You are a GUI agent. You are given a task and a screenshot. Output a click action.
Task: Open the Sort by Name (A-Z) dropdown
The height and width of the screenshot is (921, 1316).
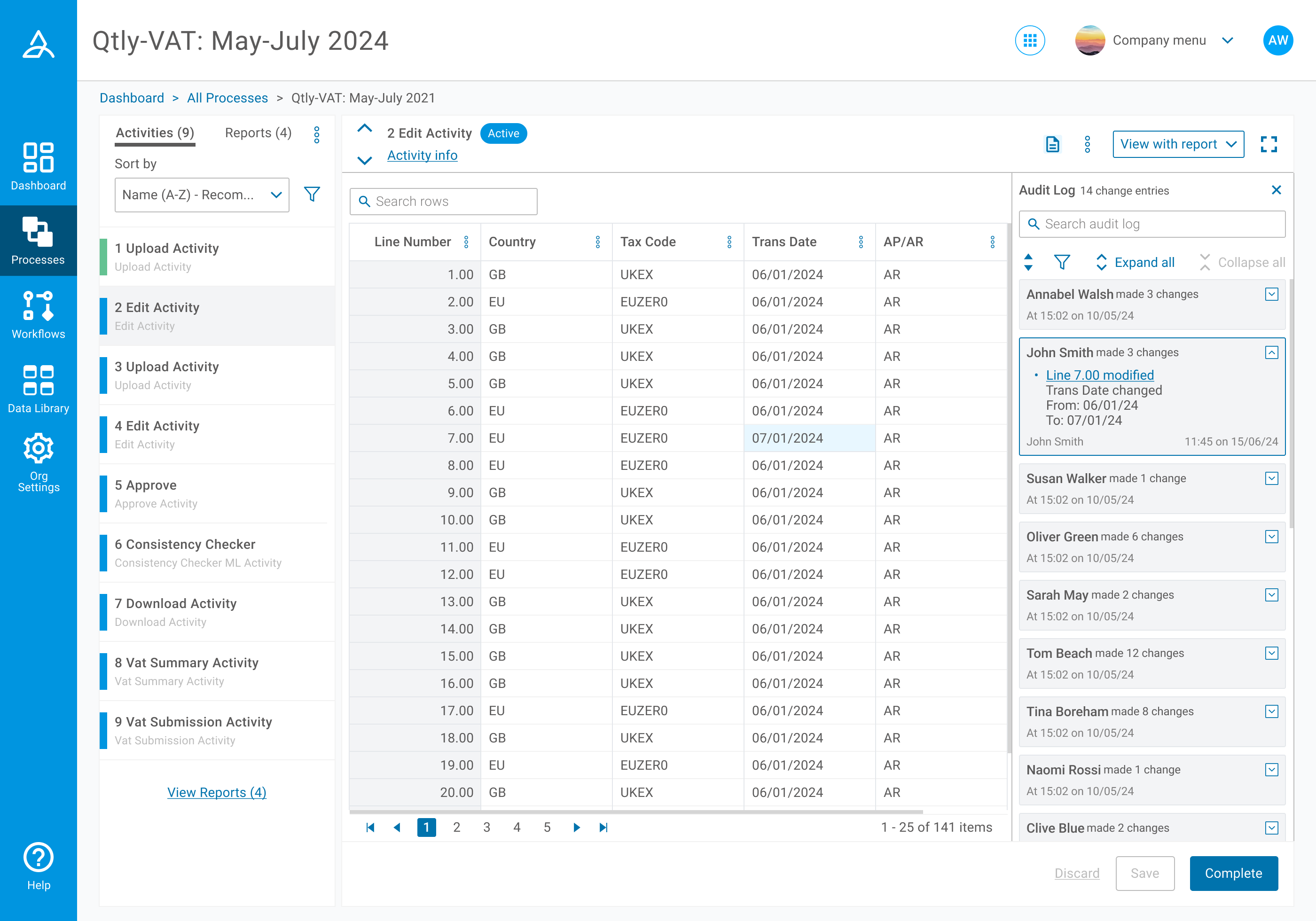coord(202,195)
